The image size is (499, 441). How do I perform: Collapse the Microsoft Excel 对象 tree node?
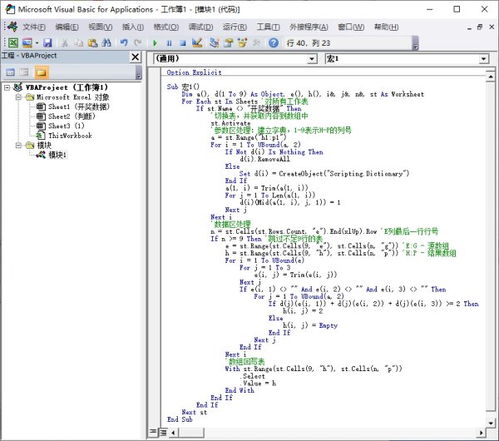[x=19, y=97]
